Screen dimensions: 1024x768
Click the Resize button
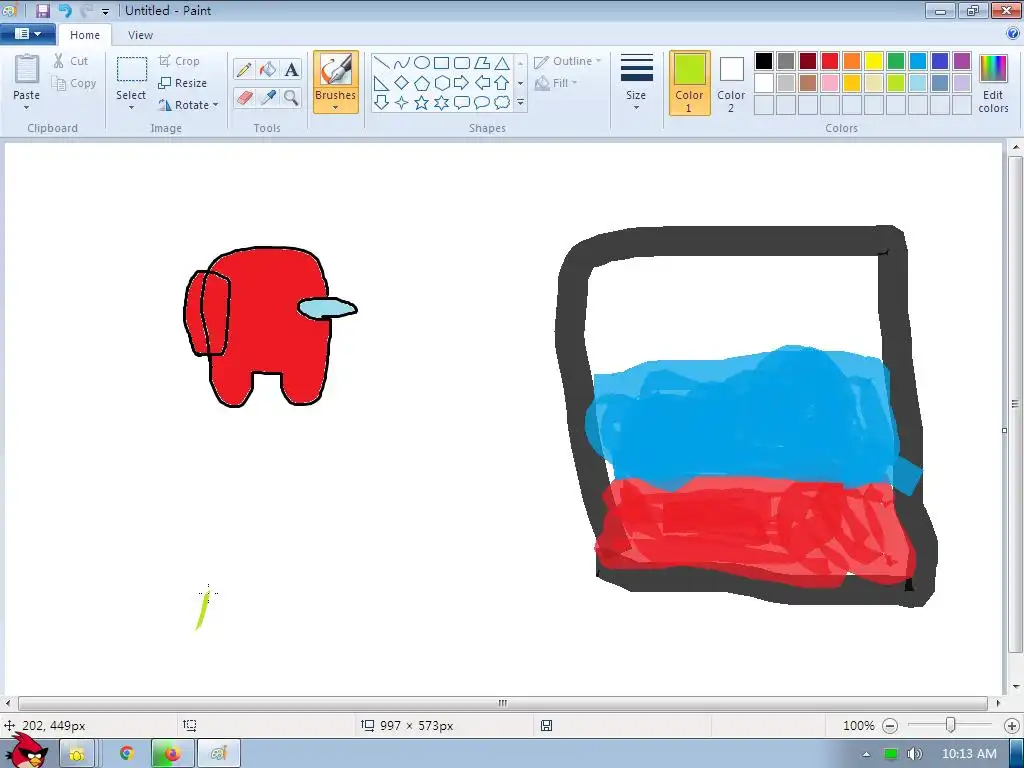183,83
